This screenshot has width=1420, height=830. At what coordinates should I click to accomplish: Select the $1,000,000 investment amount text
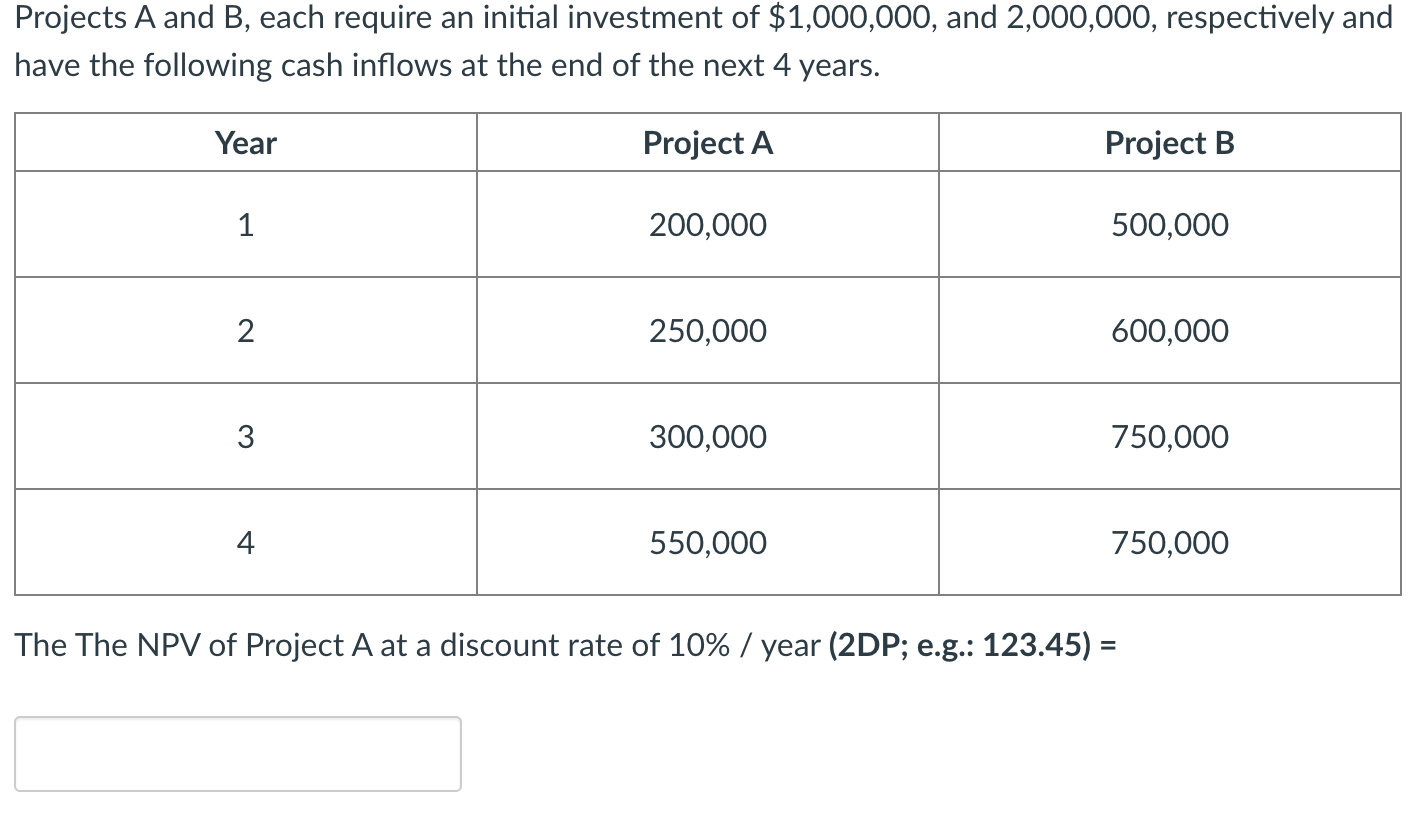[x=848, y=17]
